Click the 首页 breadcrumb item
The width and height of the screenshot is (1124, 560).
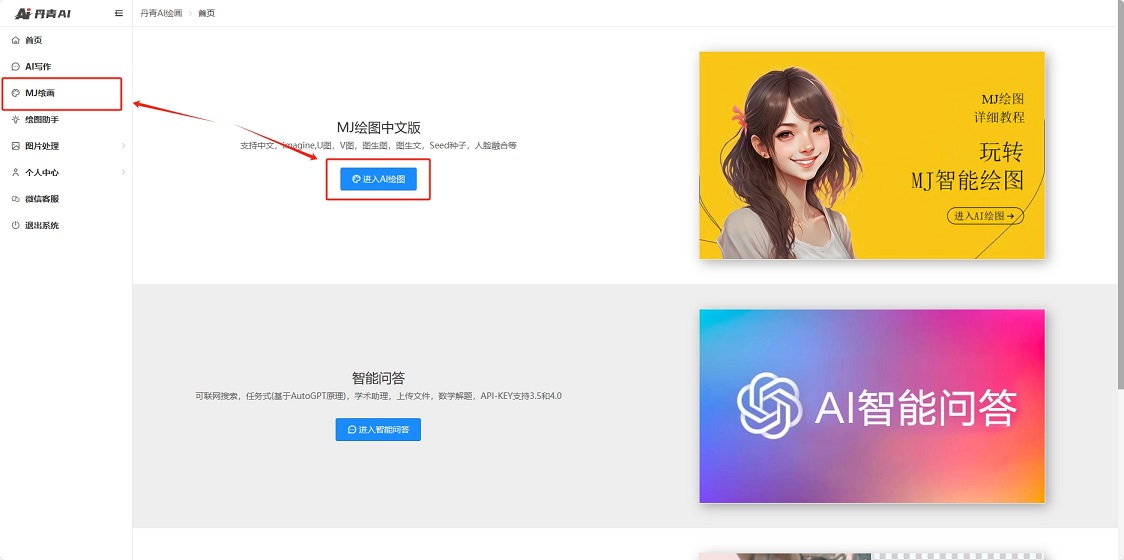206,13
